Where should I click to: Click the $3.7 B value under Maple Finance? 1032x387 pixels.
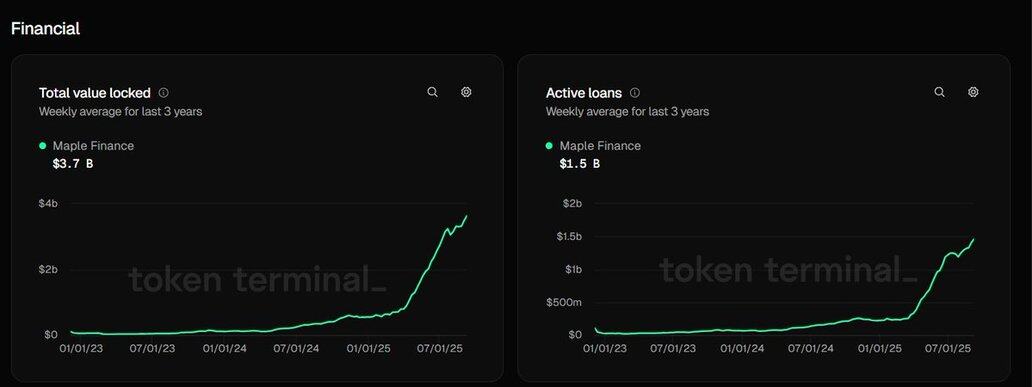coord(72,163)
